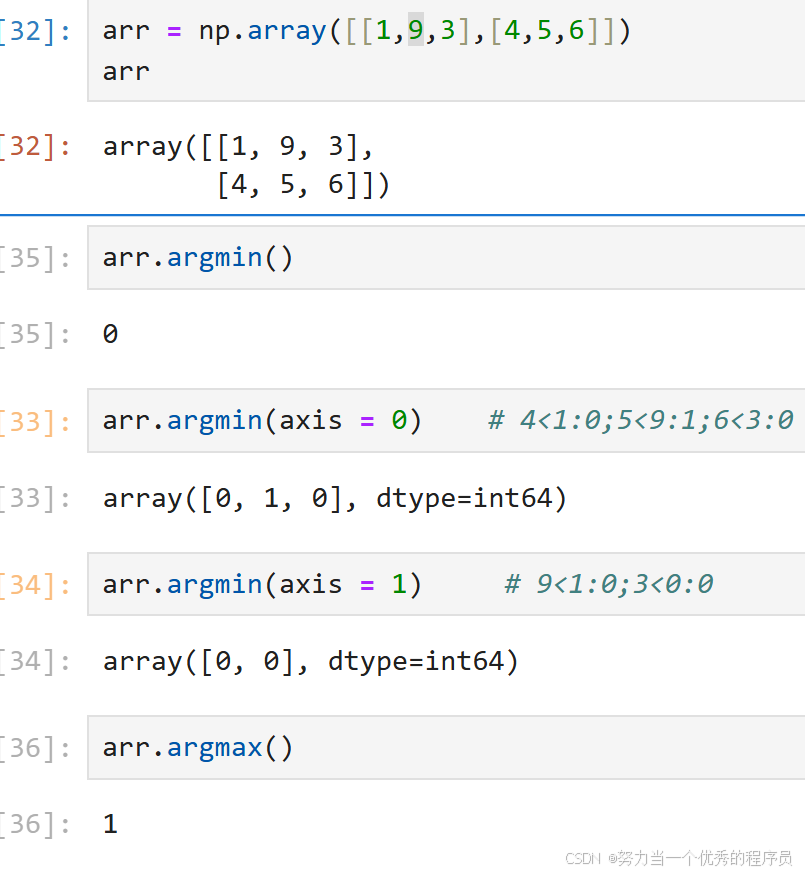
Task: Click output row [4, 5, 6]])
Action: pyautogui.click(x=303, y=185)
